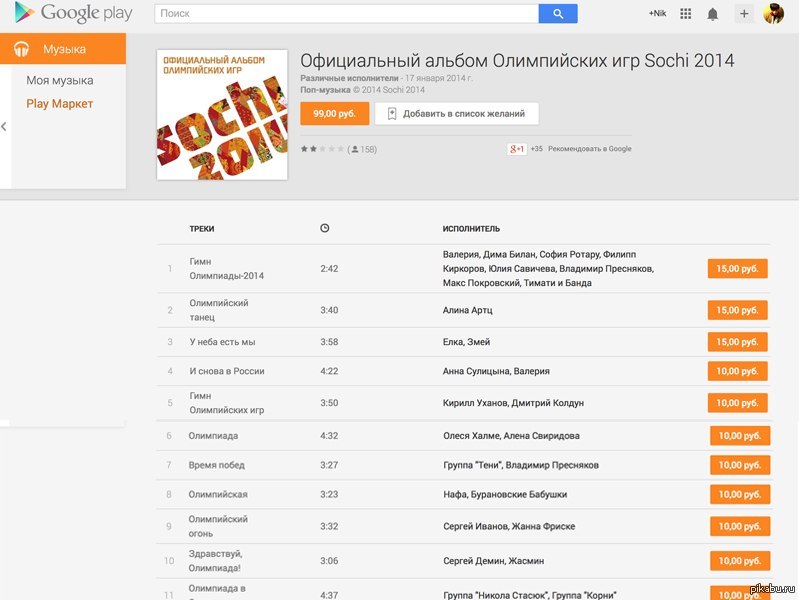The height and width of the screenshot is (600, 800).
Task: Open the user profile avatar
Action: (x=773, y=14)
